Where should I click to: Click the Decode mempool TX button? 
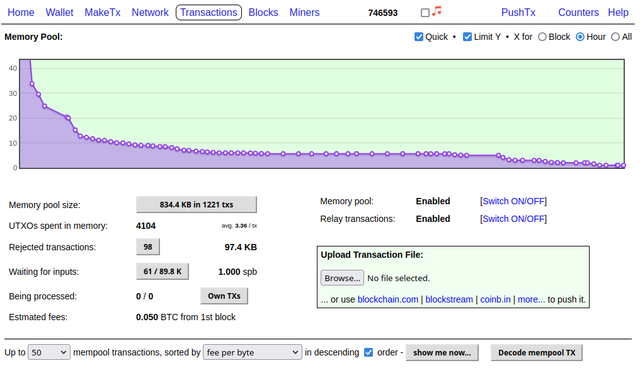click(537, 353)
